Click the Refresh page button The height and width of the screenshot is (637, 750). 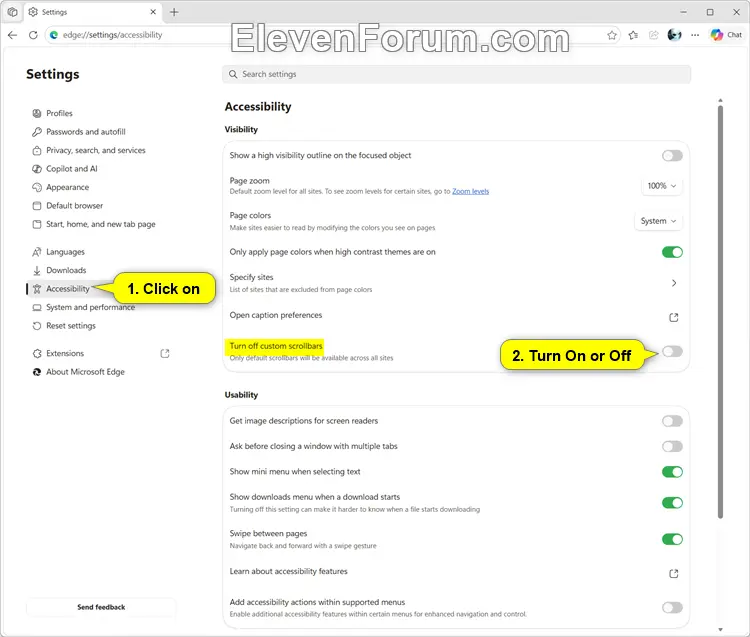click(x=33, y=35)
